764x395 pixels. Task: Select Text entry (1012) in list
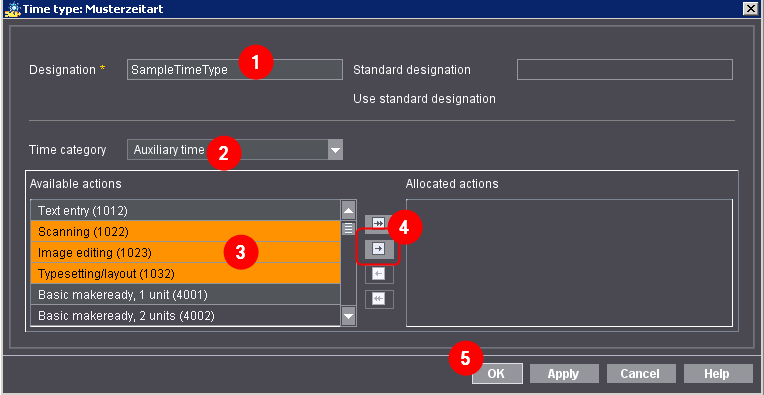(185, 210)
